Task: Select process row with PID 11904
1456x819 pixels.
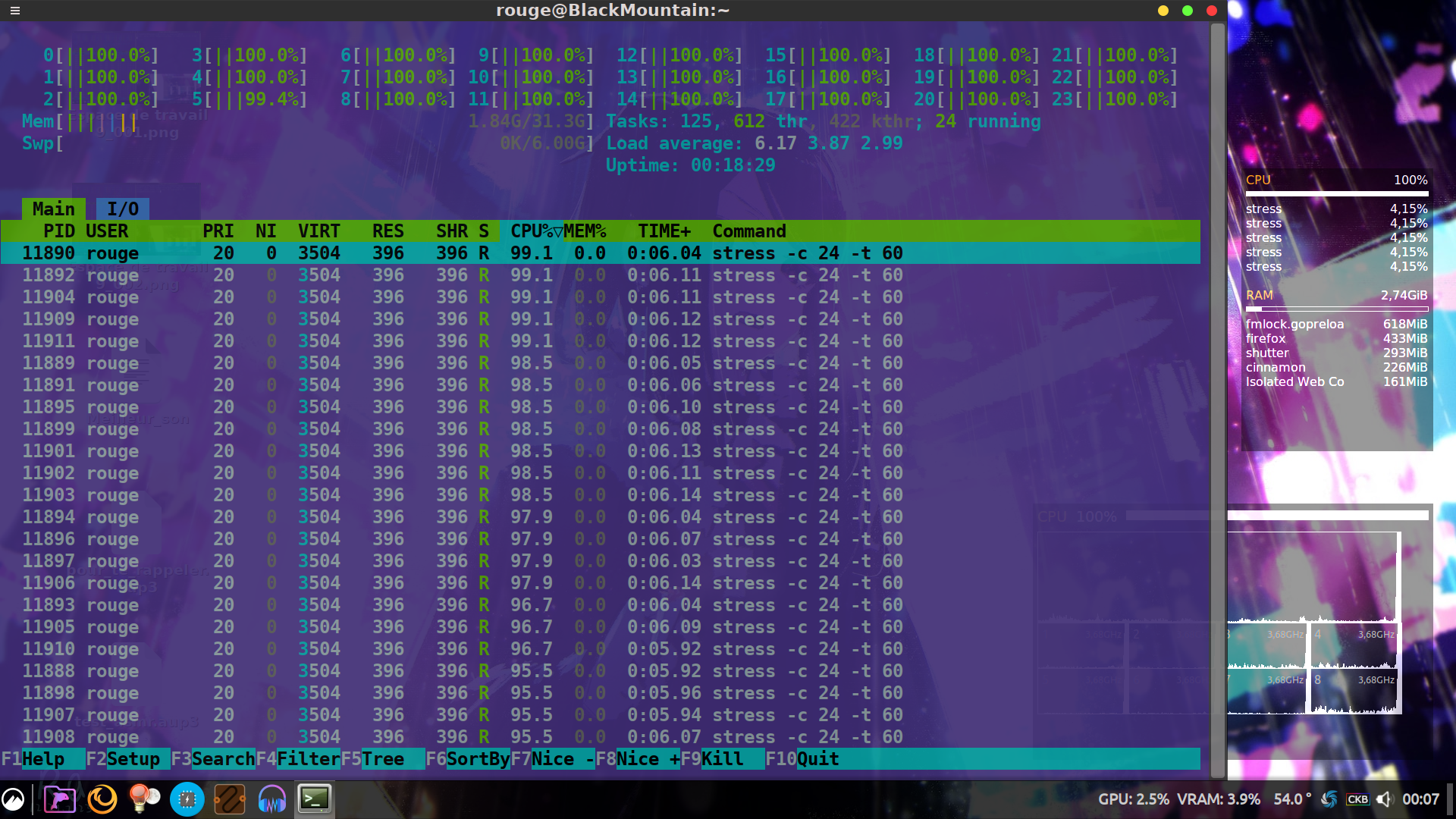Action: point(455,297)
